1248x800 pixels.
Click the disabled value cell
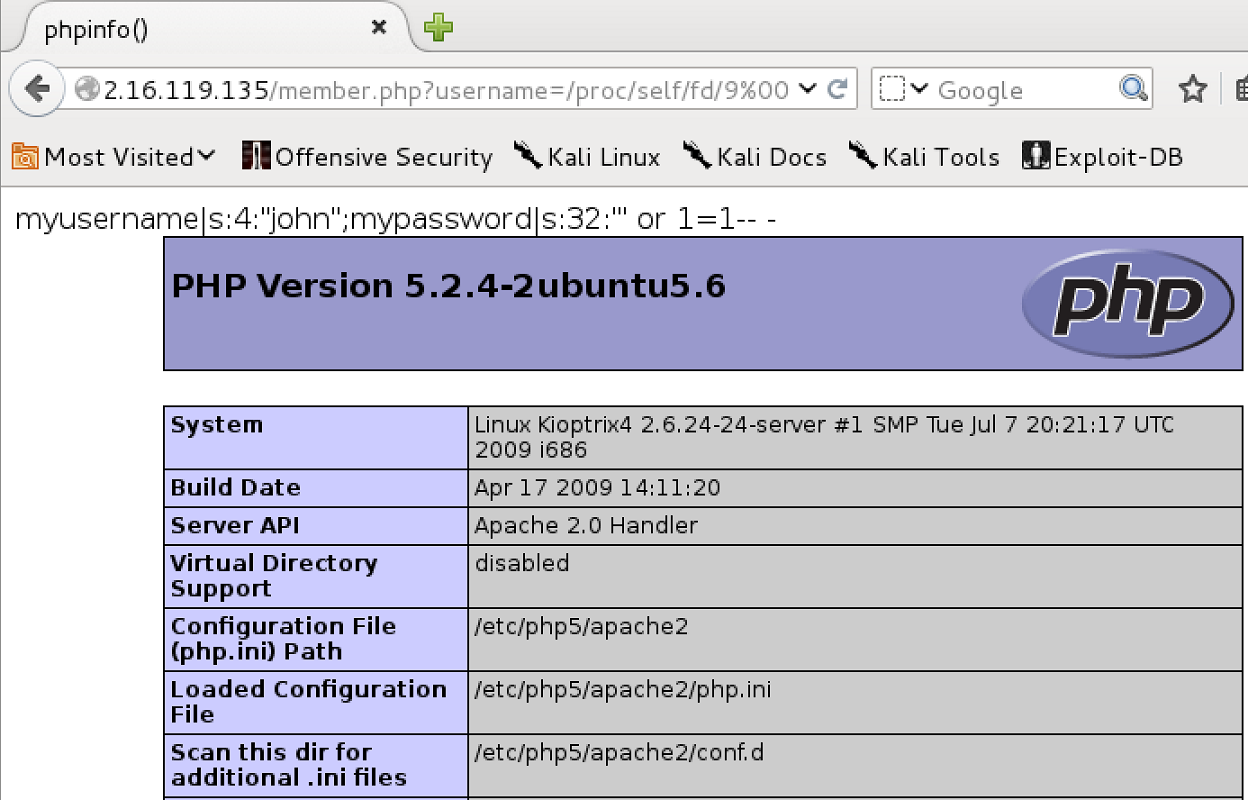pos(854,576)
